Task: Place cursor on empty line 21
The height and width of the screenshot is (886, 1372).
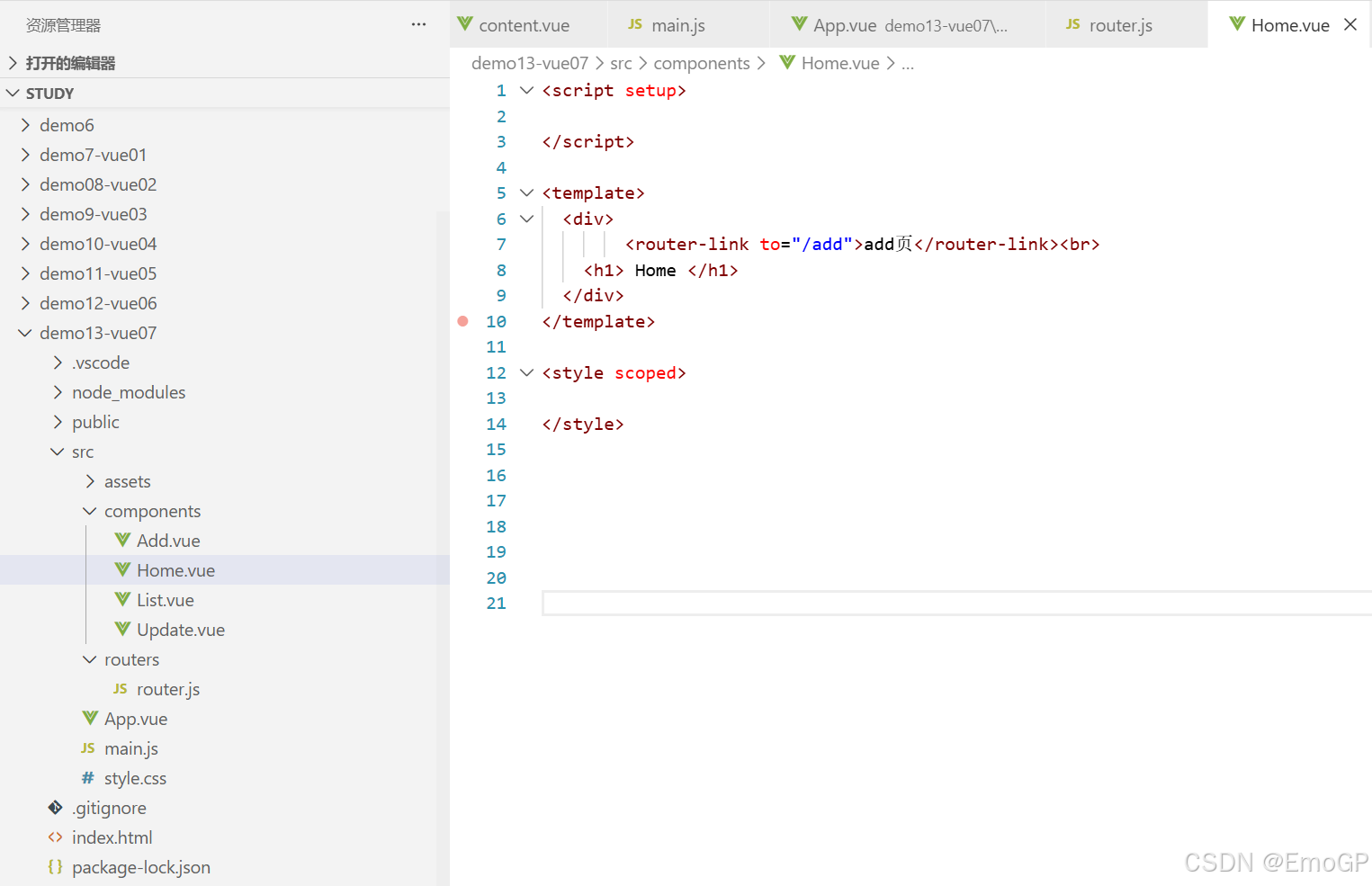Action: (956, 603)
